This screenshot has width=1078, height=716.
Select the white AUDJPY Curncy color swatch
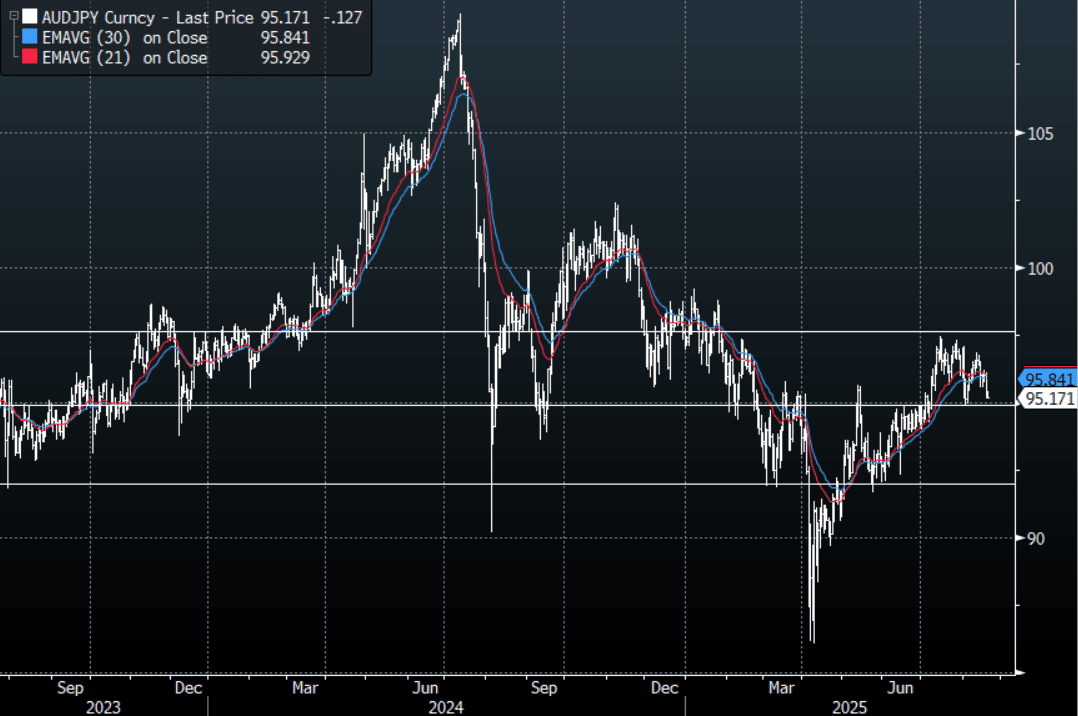click(30, 17)
